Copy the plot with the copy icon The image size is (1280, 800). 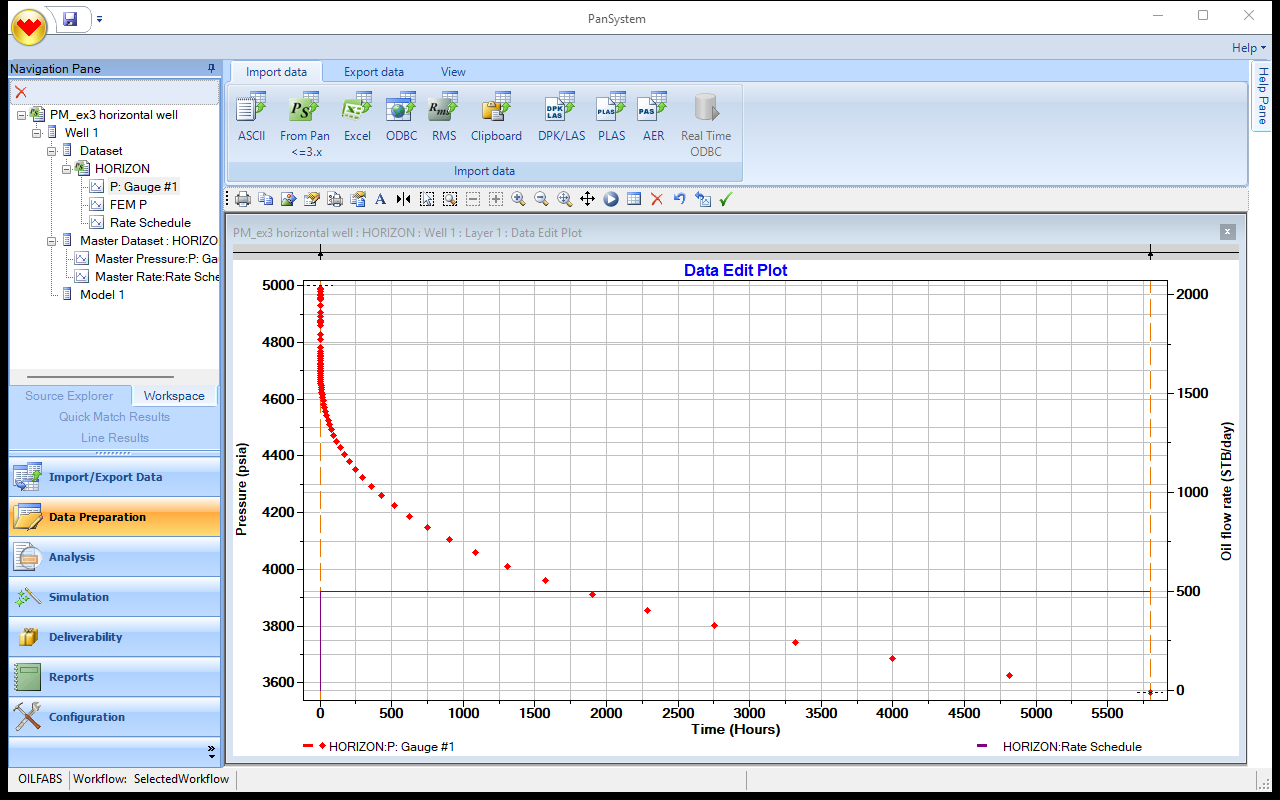tap(265, 199)
